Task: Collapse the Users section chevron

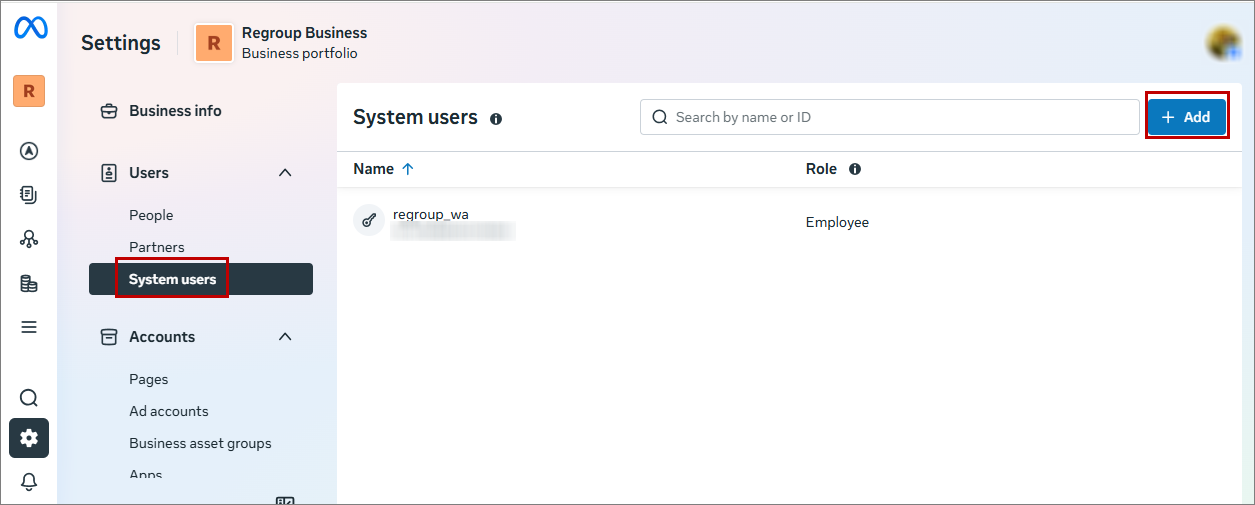Action: pyautogui.click(x=285, y=173)
